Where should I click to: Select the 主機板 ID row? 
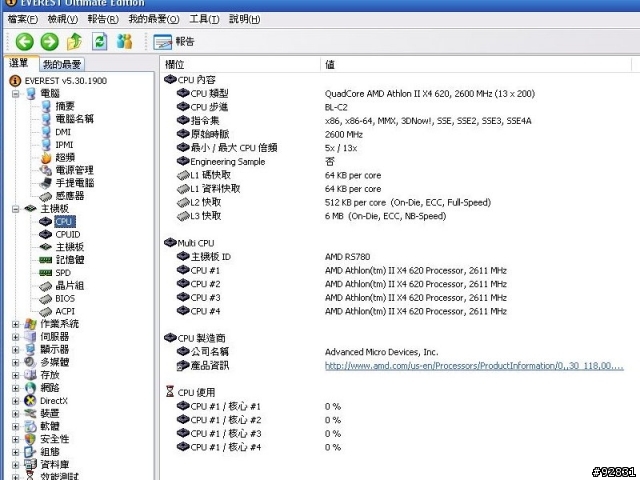pos(273,257)
